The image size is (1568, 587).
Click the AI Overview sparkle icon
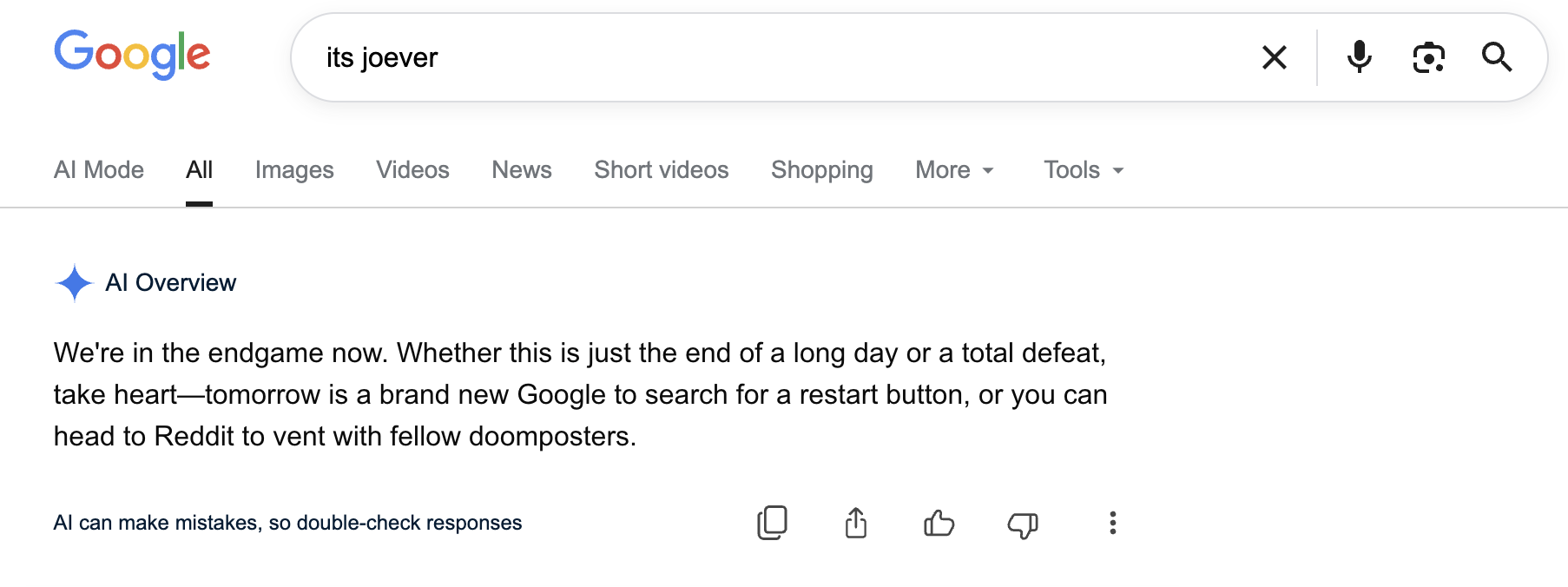(74, 283)
